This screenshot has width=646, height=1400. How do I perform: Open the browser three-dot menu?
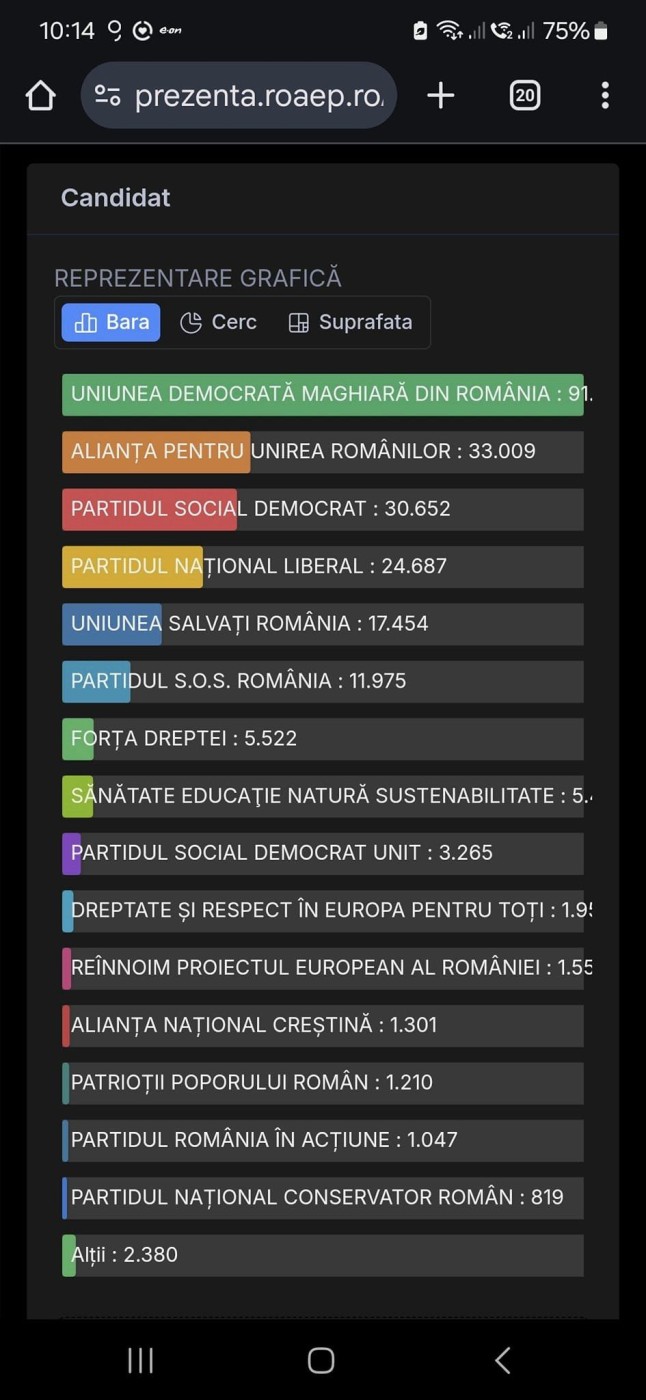click(605, 96)
